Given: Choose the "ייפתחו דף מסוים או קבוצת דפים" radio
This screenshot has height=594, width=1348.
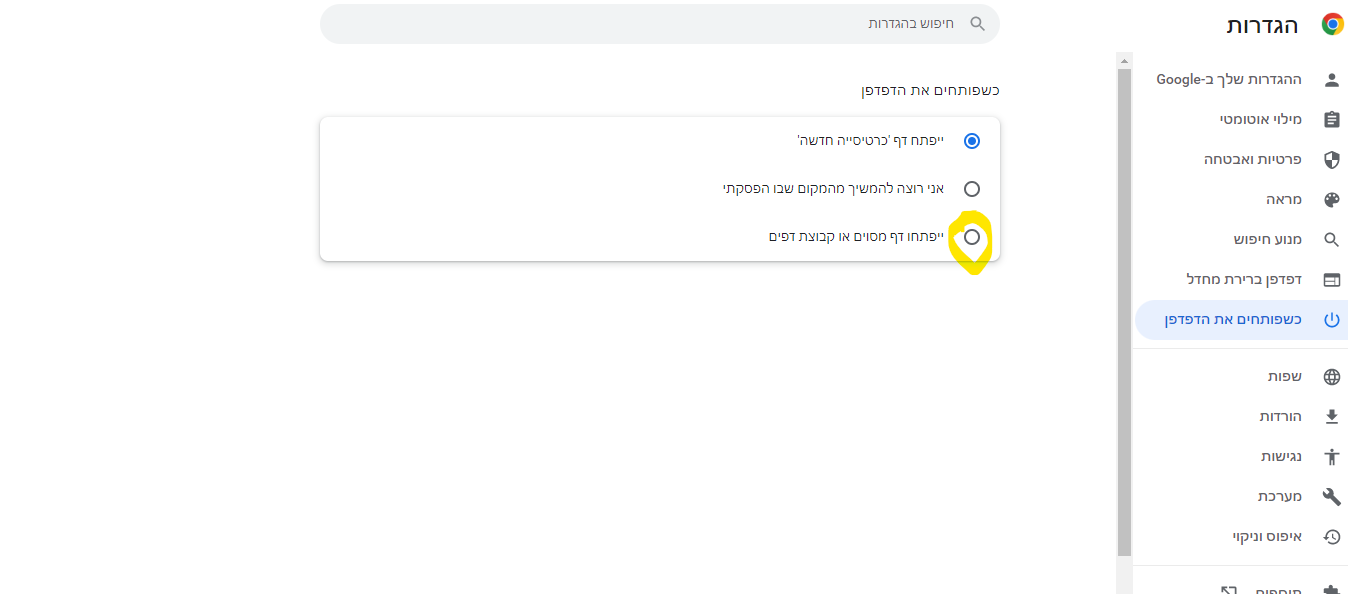Looking at the screenshot, I should pyautogui.click(x=971, y=237).
